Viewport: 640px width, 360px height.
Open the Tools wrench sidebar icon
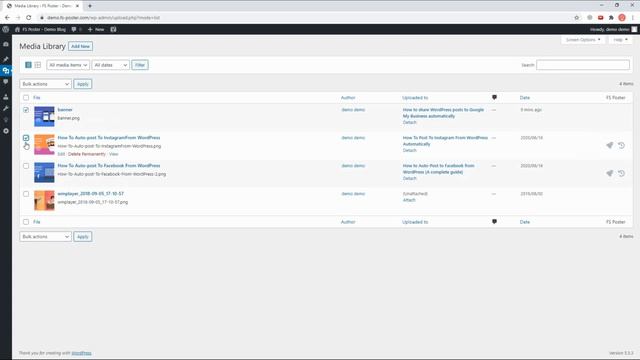(x=6, y=108)
